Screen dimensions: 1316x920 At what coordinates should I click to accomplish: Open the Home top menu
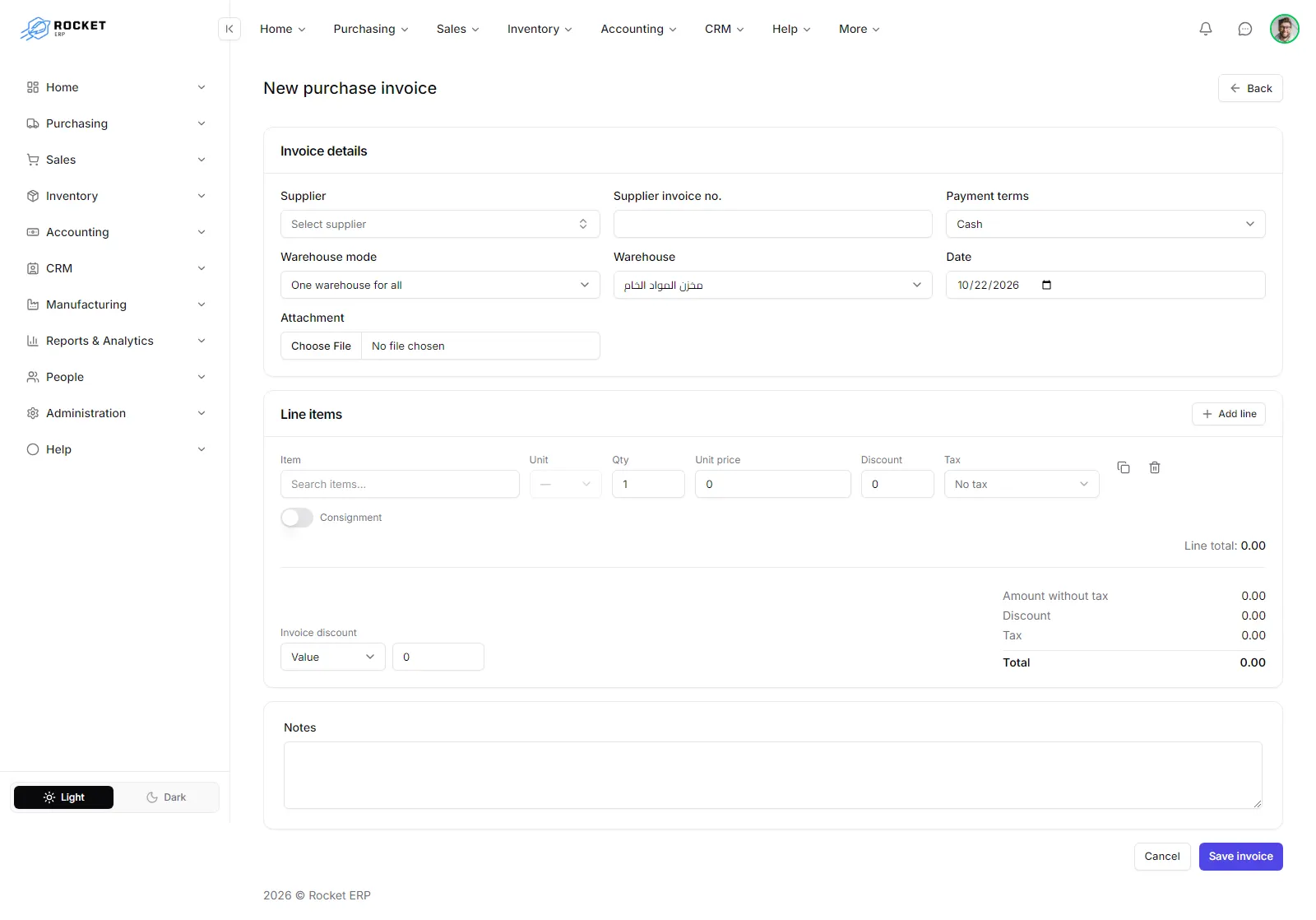click(283, 29)
